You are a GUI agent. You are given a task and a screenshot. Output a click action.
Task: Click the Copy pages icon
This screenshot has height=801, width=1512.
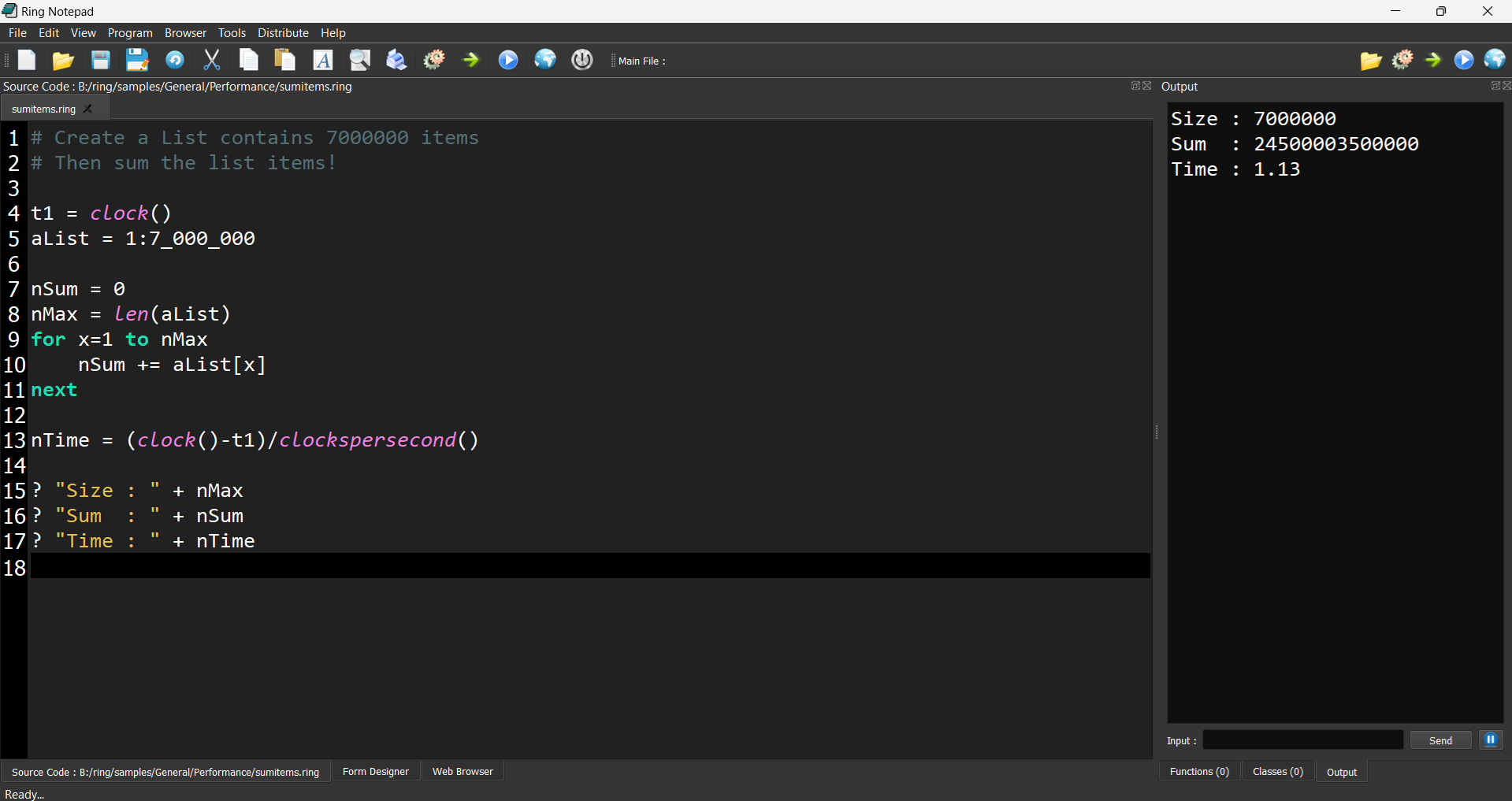coord(249,60)
